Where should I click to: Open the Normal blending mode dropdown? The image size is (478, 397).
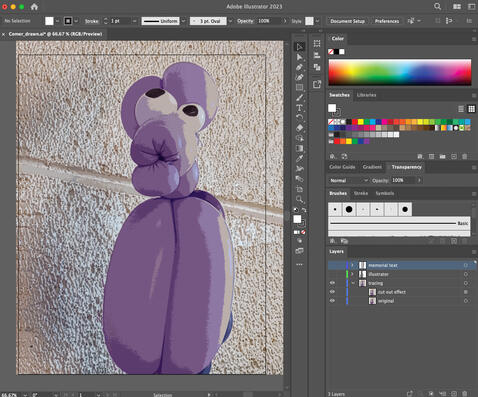tap(348, 180)
